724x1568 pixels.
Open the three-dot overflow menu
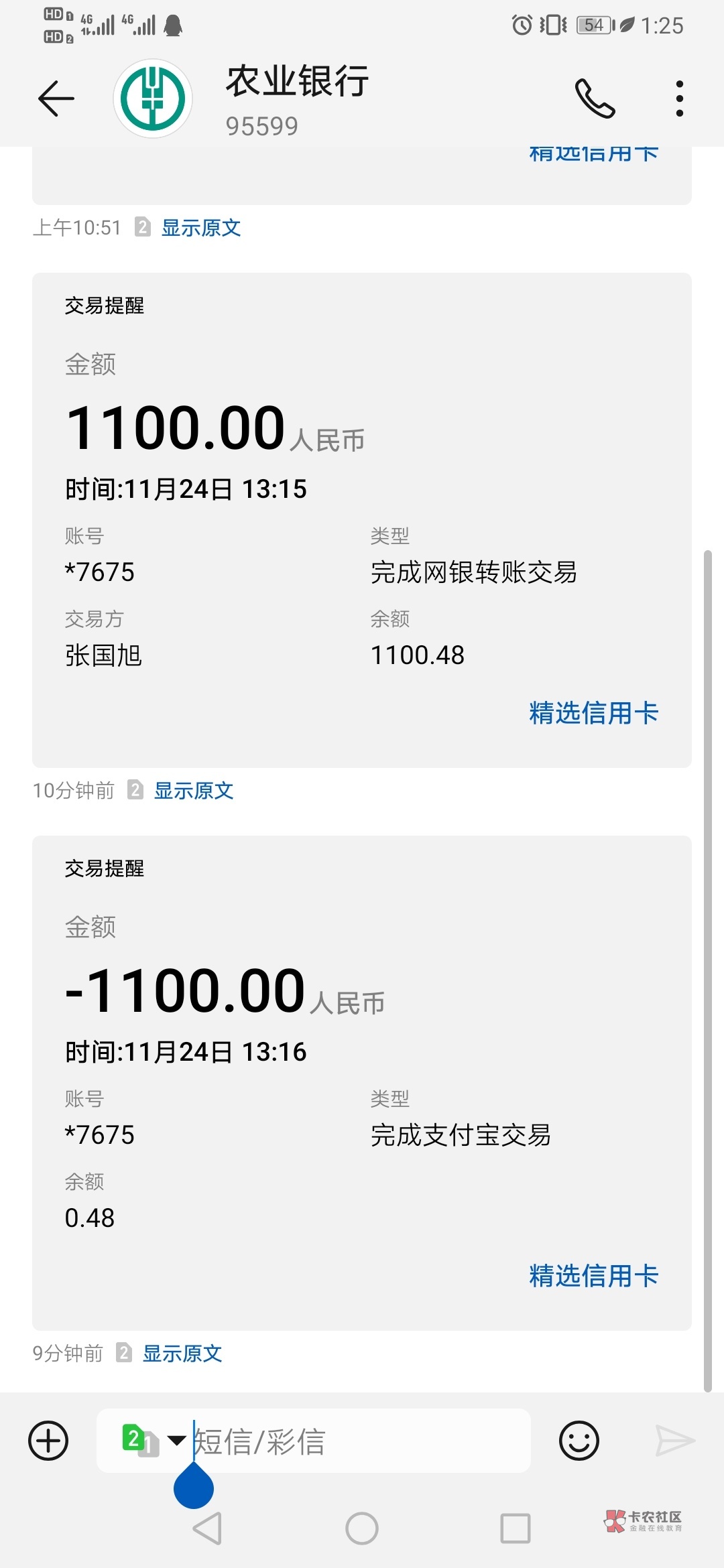point(680,99)
